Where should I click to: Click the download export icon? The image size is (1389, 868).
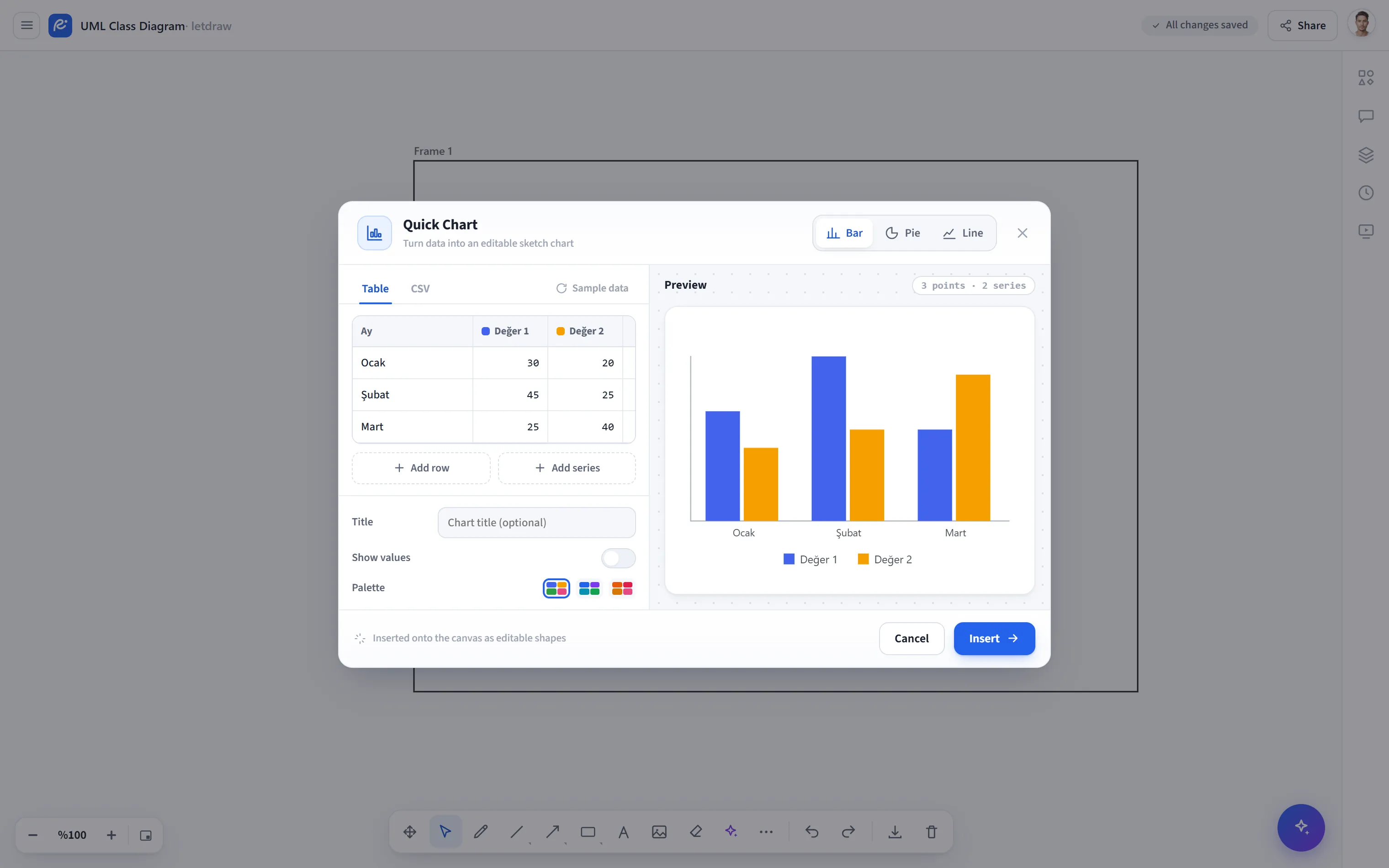pyautogui.click(x=895, y=831)
